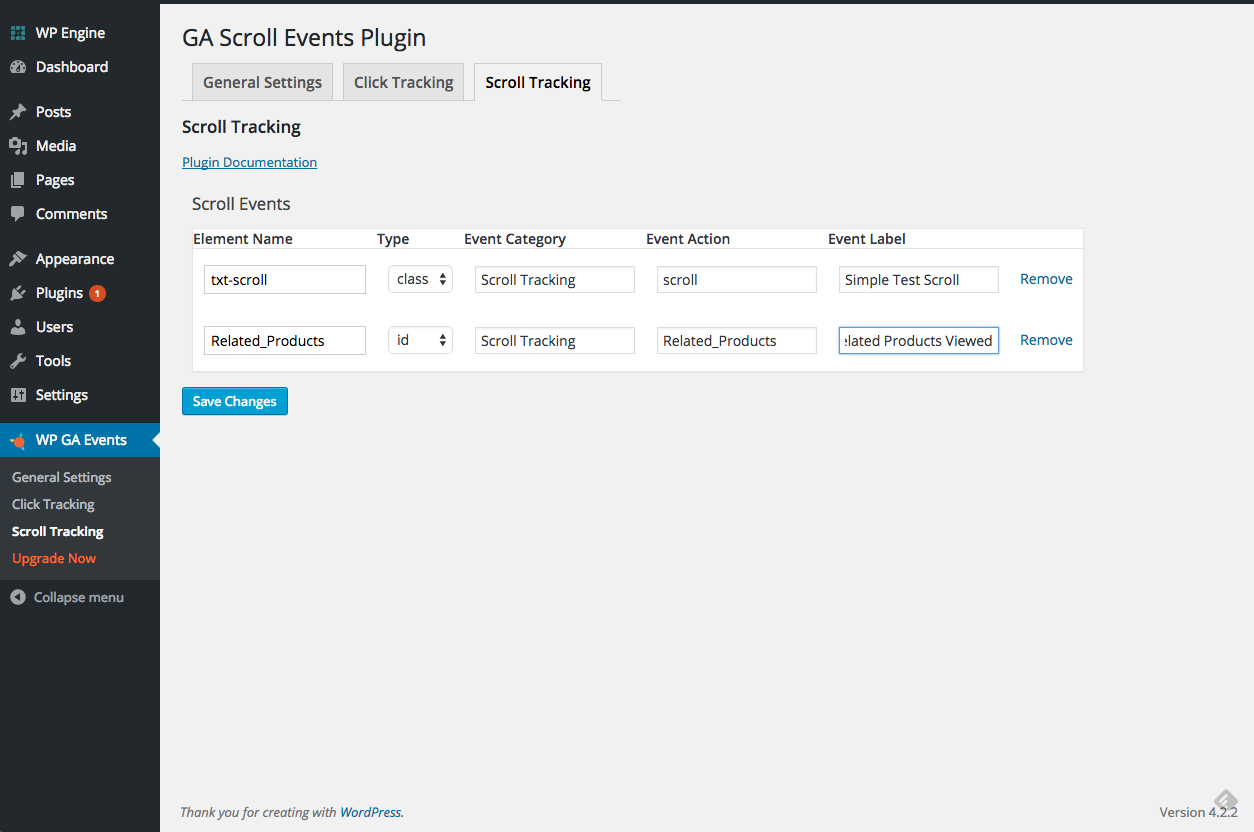Image resolution: width=1254 pixels, height=832 pixels.
Task: Click the Related_Products Element Name field
Action: [x=285, y=341]
